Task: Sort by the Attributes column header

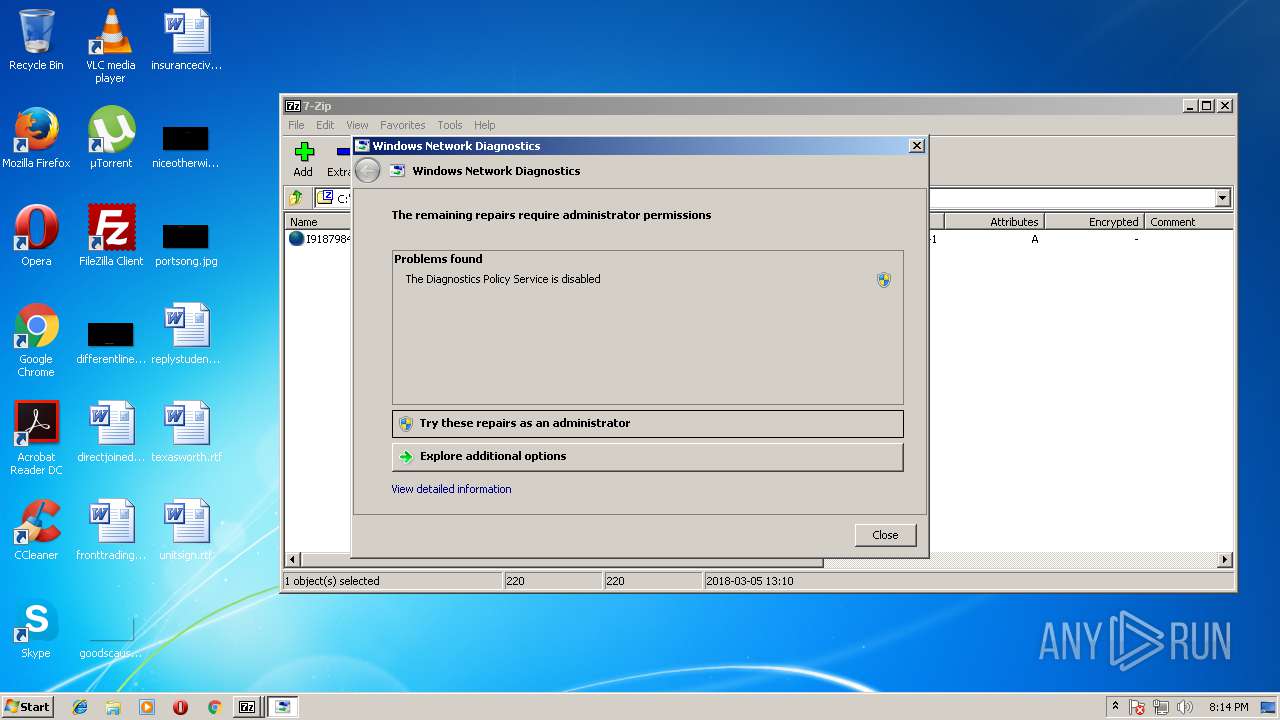Action: pyautogui.click(x=994, y=222)
